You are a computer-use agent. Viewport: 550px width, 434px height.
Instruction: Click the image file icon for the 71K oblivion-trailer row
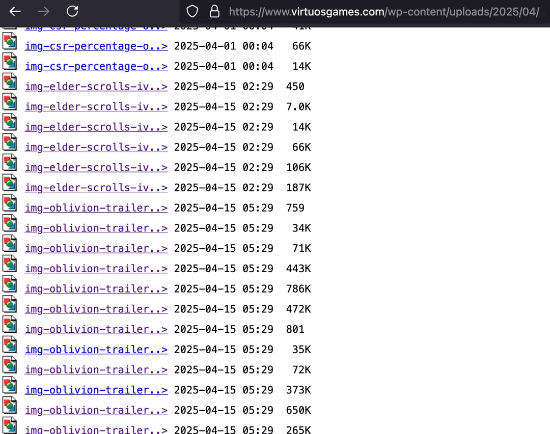coord(9,243)
